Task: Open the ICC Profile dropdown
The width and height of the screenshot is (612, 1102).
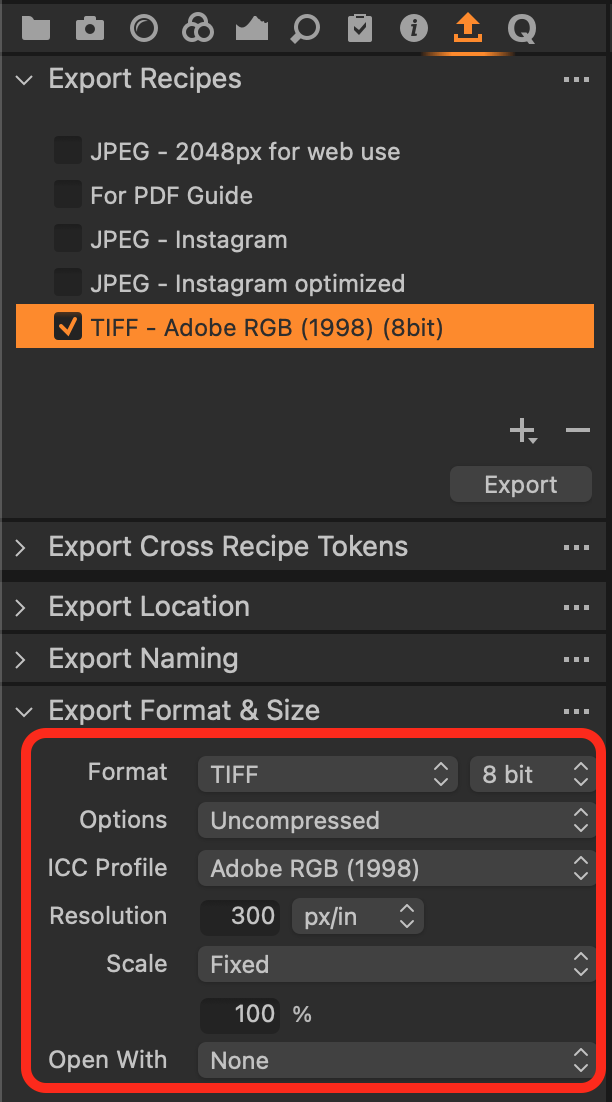Action: 397,869
